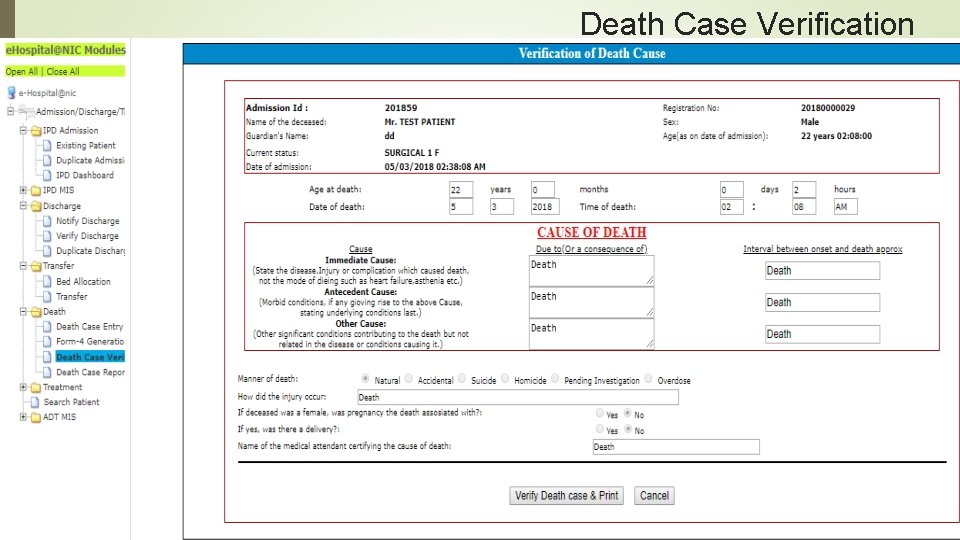
Task: Click the Duplicate Discharge page icon
Action: [x=47, y=250]
